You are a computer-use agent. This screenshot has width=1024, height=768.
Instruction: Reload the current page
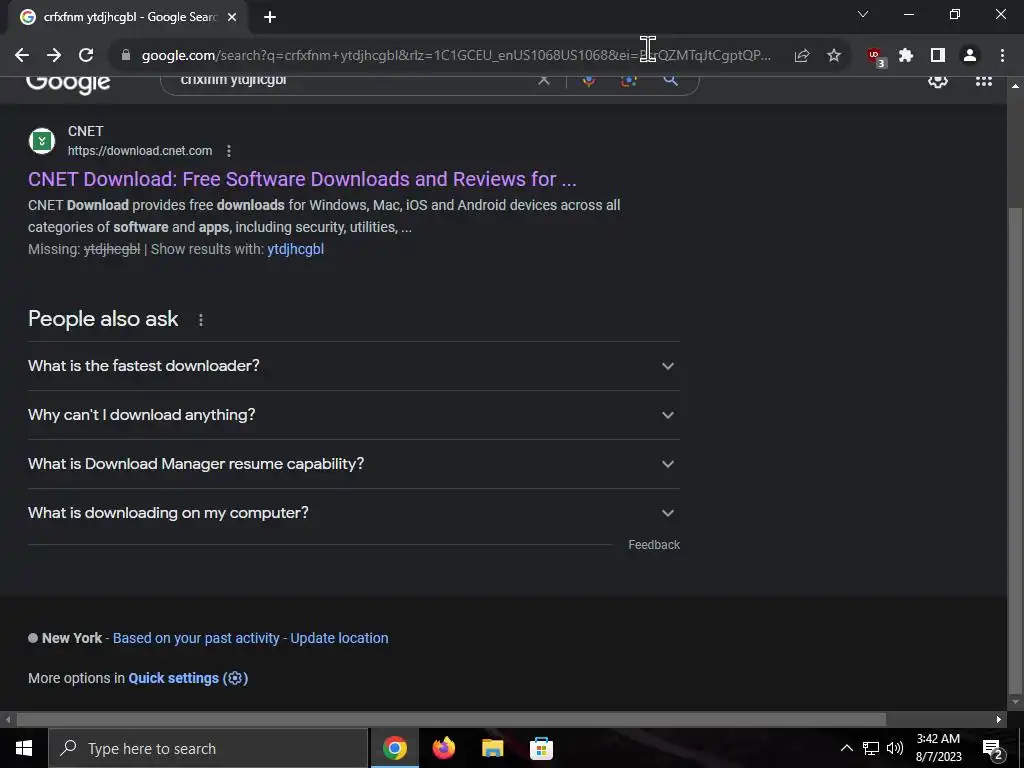point(86,56)
